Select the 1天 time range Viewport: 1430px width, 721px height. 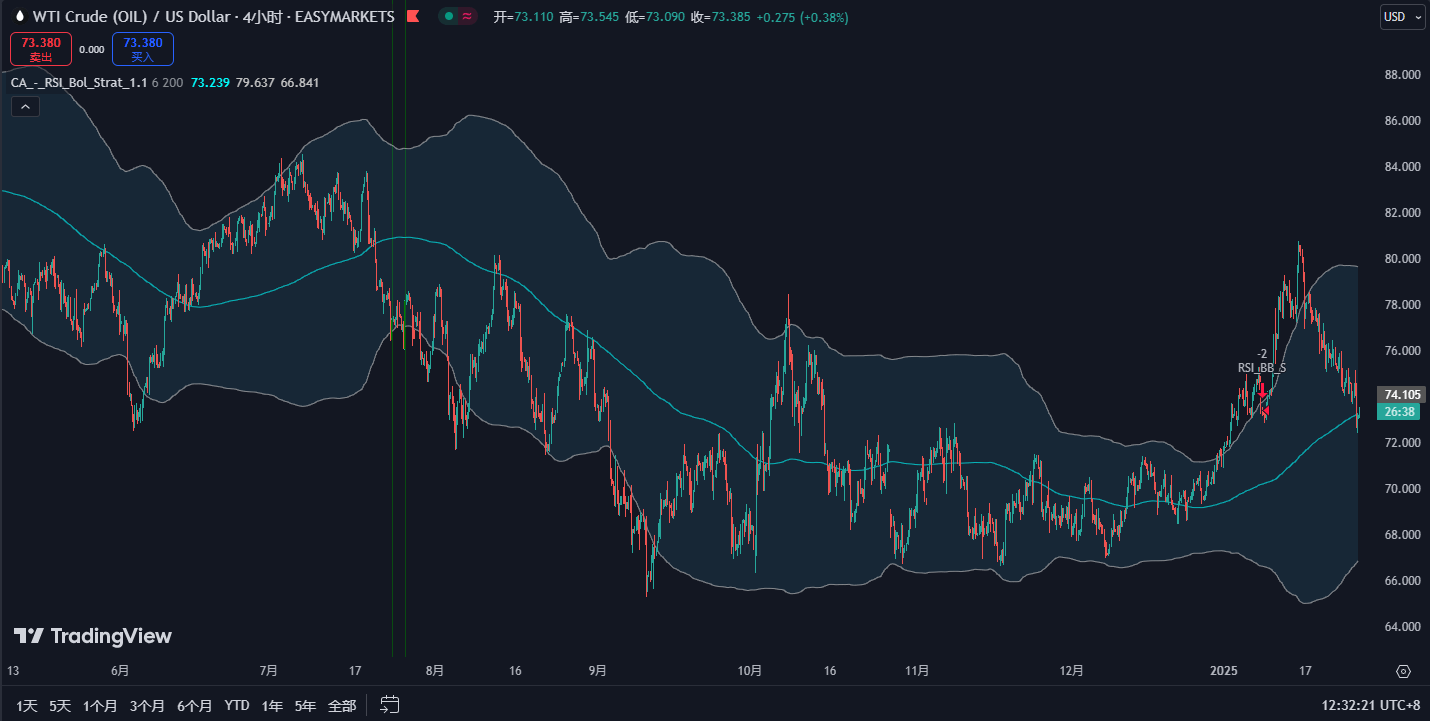pyautogui.click(x=27, y=706)
